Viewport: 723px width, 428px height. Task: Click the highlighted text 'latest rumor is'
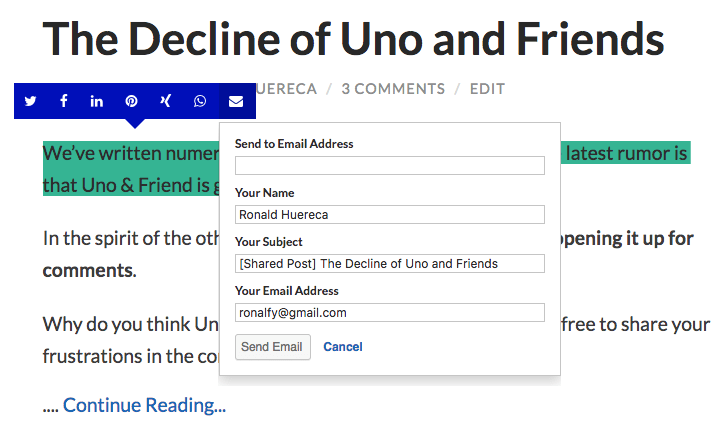click(x=627, y=153)
